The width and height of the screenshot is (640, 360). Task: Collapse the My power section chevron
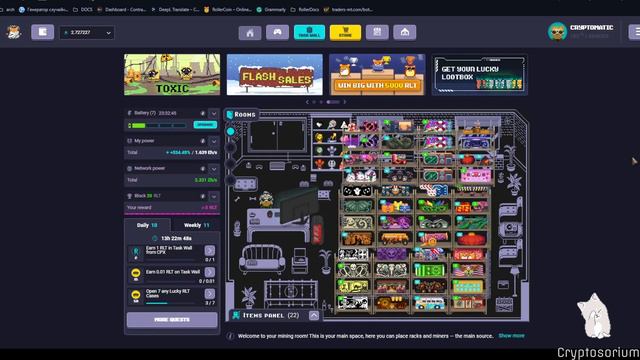pos(214,141)
